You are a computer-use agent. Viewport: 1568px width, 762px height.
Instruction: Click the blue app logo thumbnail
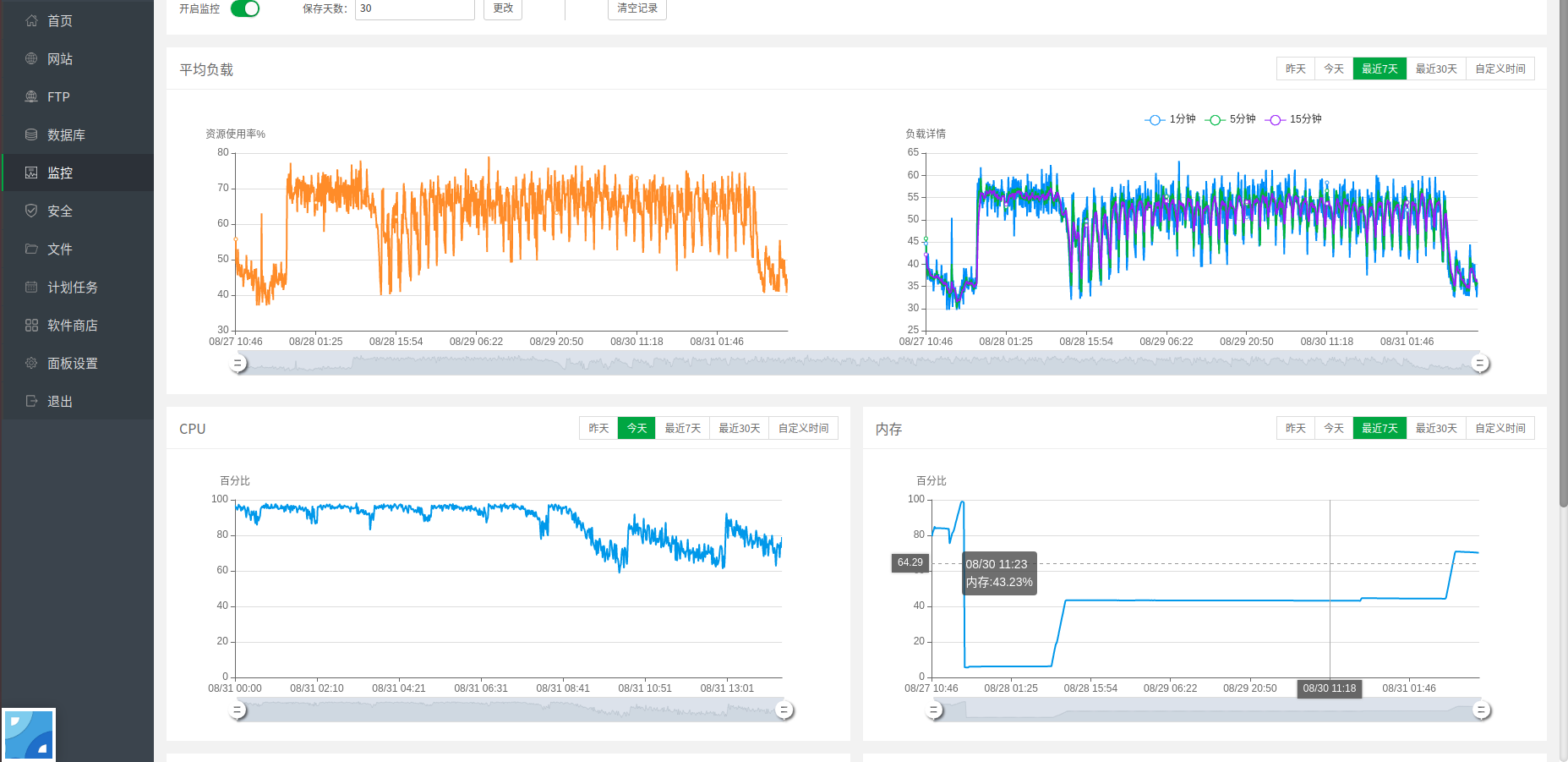pyautogui.click(x=29, y=735)
